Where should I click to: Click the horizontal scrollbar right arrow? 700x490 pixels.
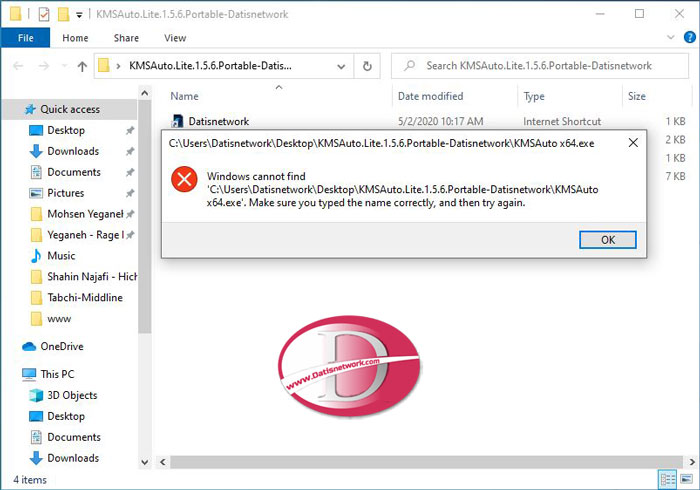click(x=692, y=462)
